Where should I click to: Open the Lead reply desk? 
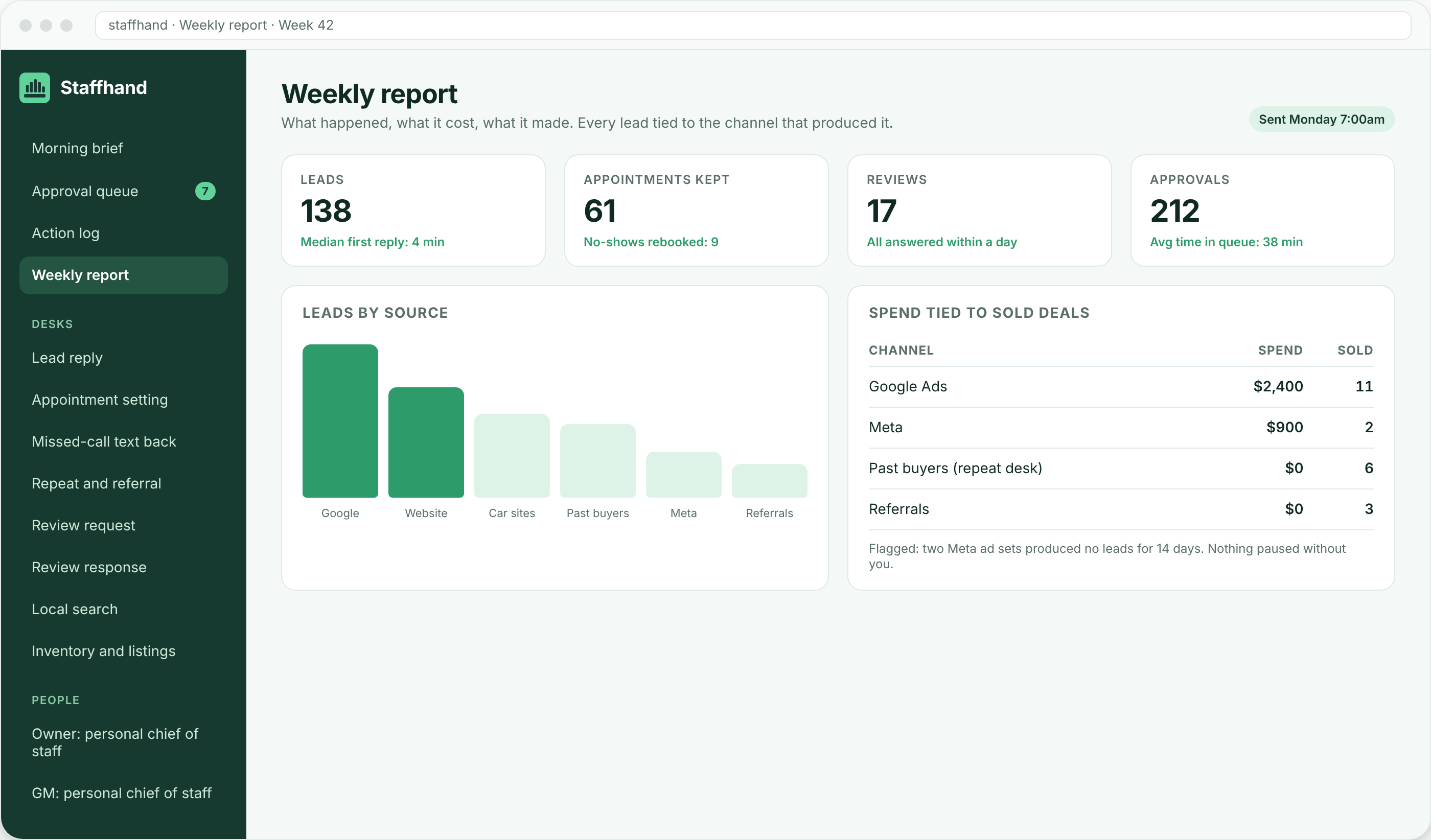point(123,358)
